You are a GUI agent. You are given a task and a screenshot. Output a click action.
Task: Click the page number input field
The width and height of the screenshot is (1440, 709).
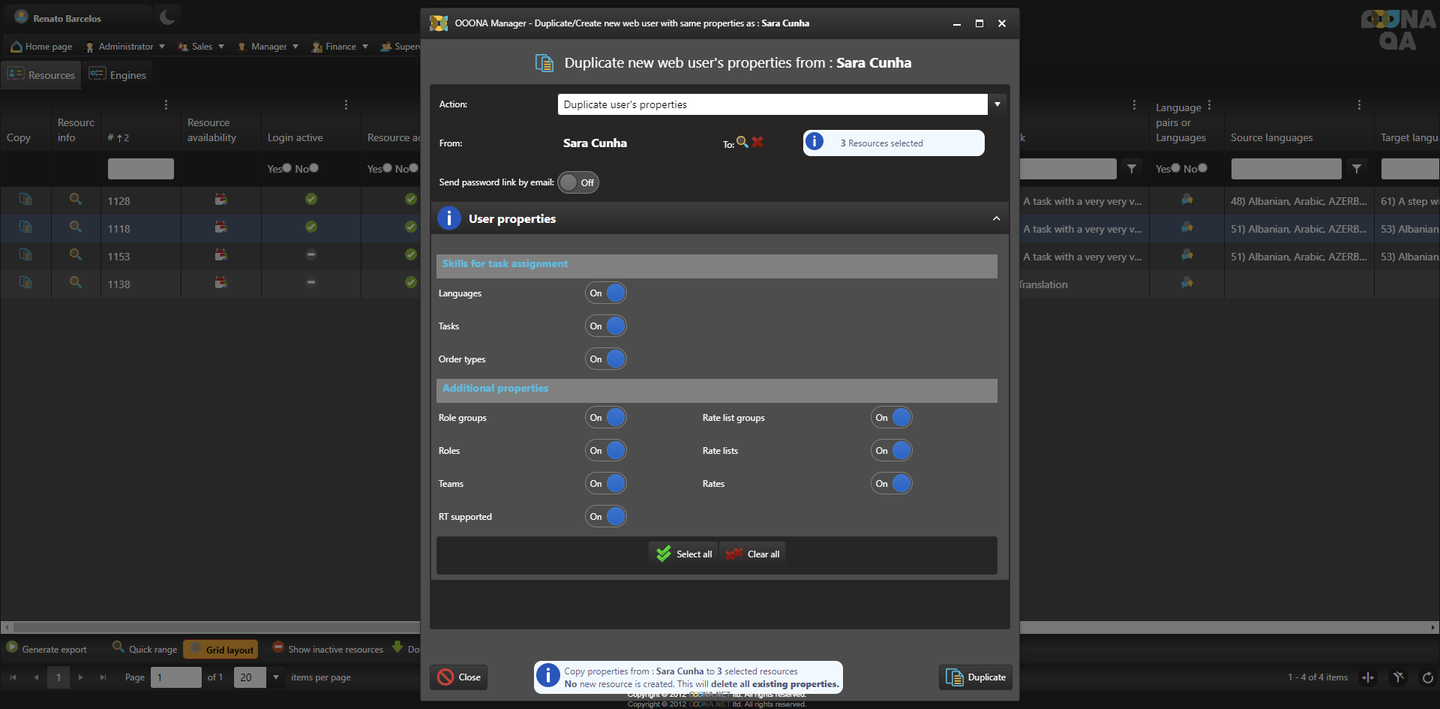[176, 677]
